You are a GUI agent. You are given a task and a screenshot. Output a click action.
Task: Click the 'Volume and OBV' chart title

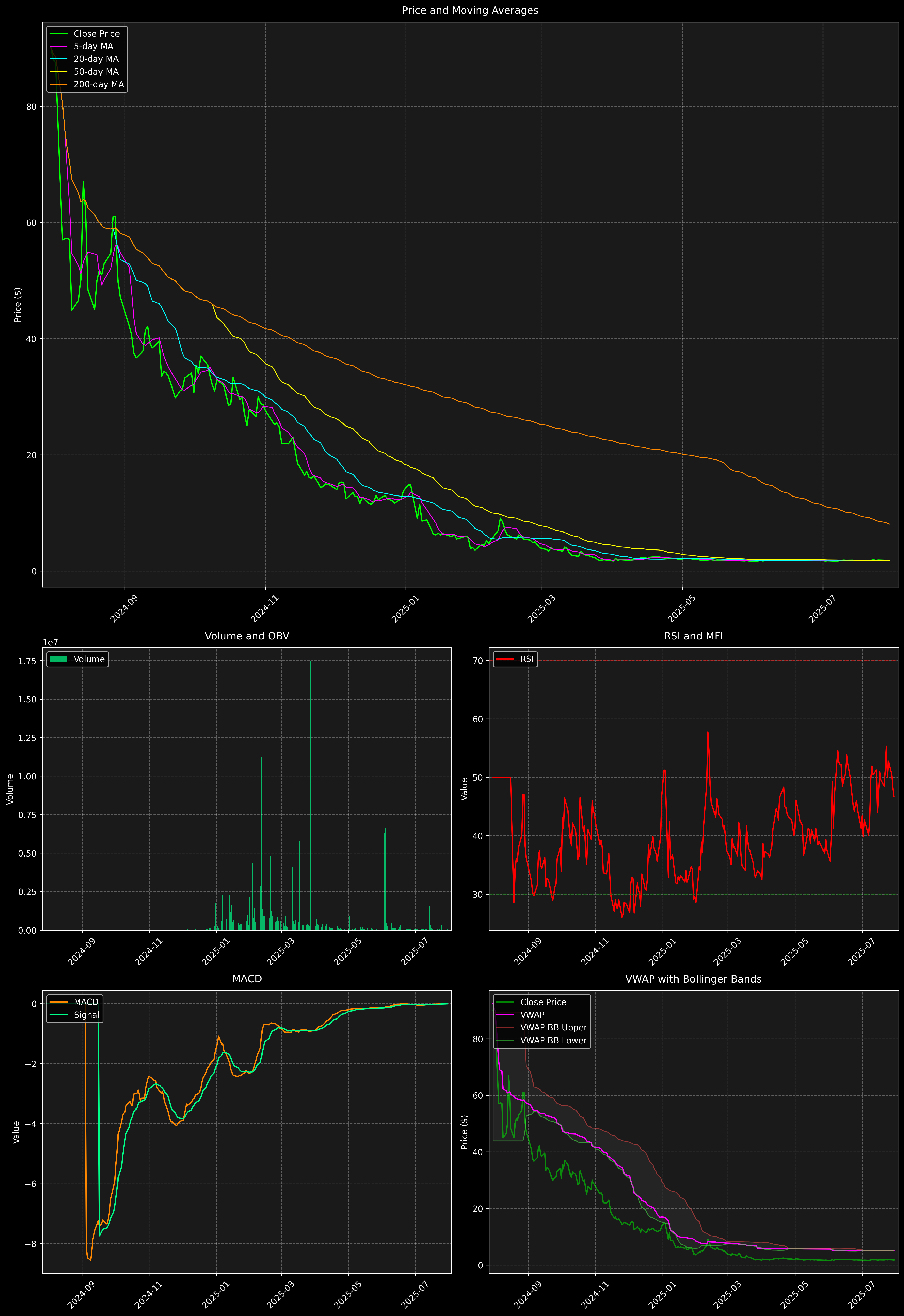coord(247,636)
